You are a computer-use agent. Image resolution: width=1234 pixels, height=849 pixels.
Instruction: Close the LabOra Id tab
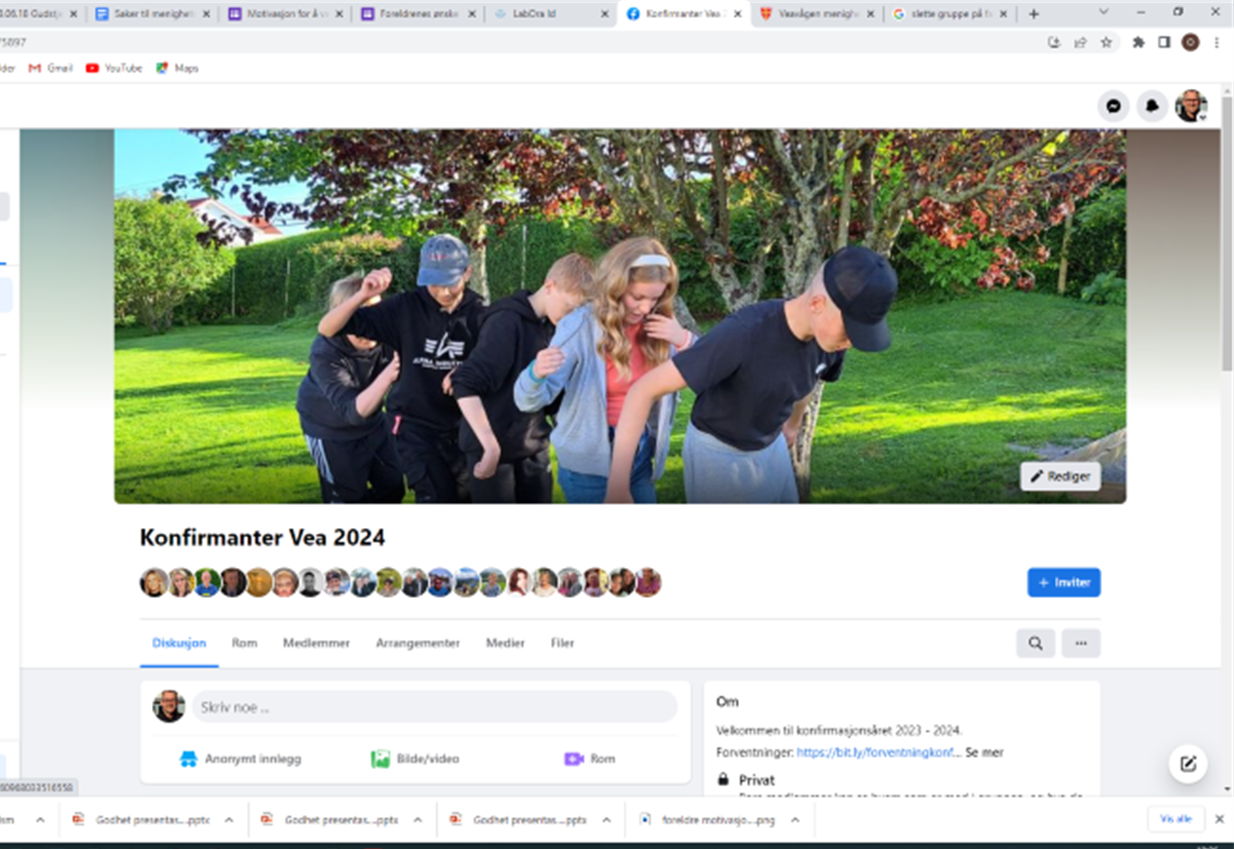[605, 14]
